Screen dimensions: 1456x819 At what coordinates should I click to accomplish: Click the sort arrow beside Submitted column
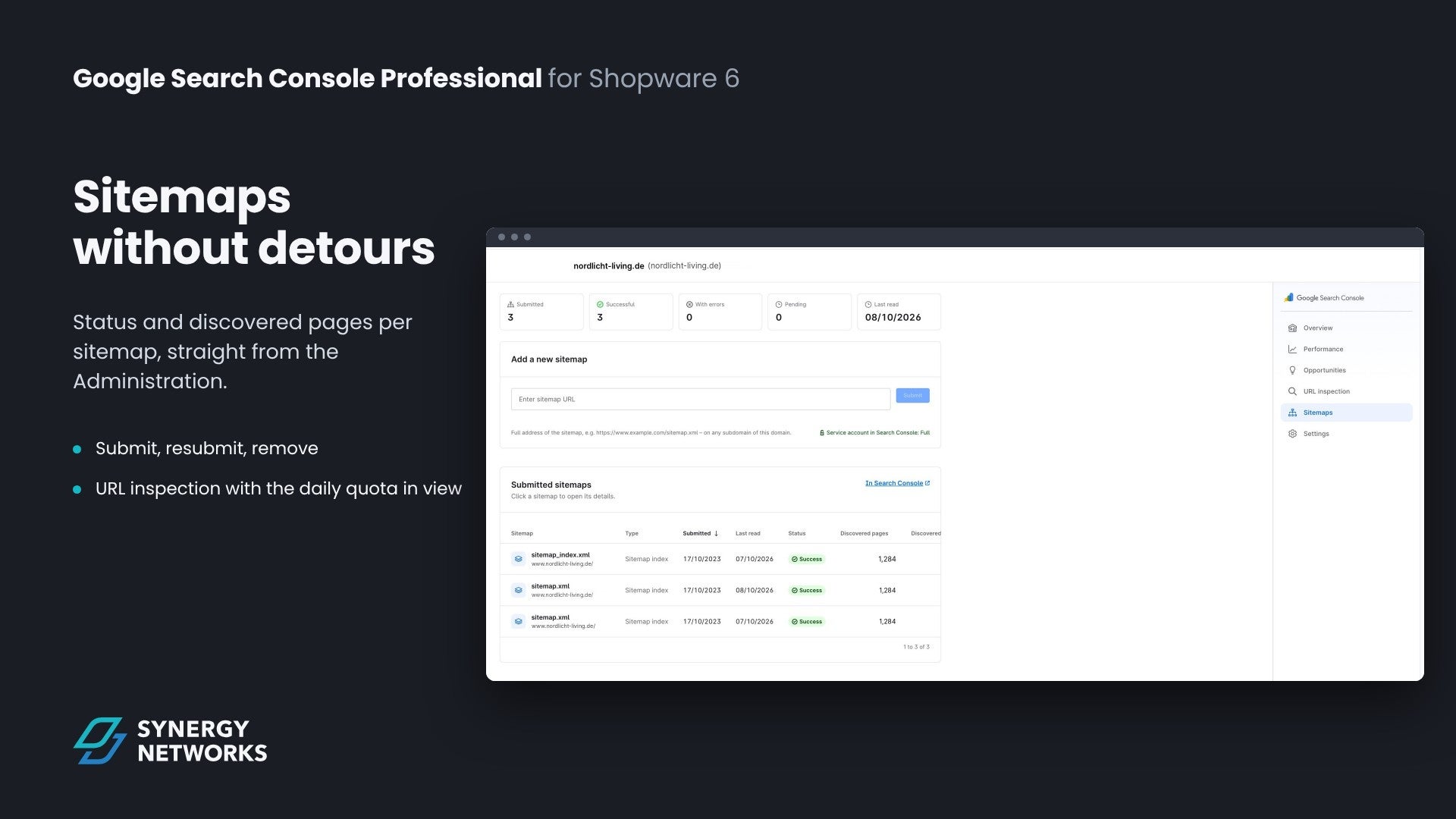pyautogui.click(x=716, y=534)
